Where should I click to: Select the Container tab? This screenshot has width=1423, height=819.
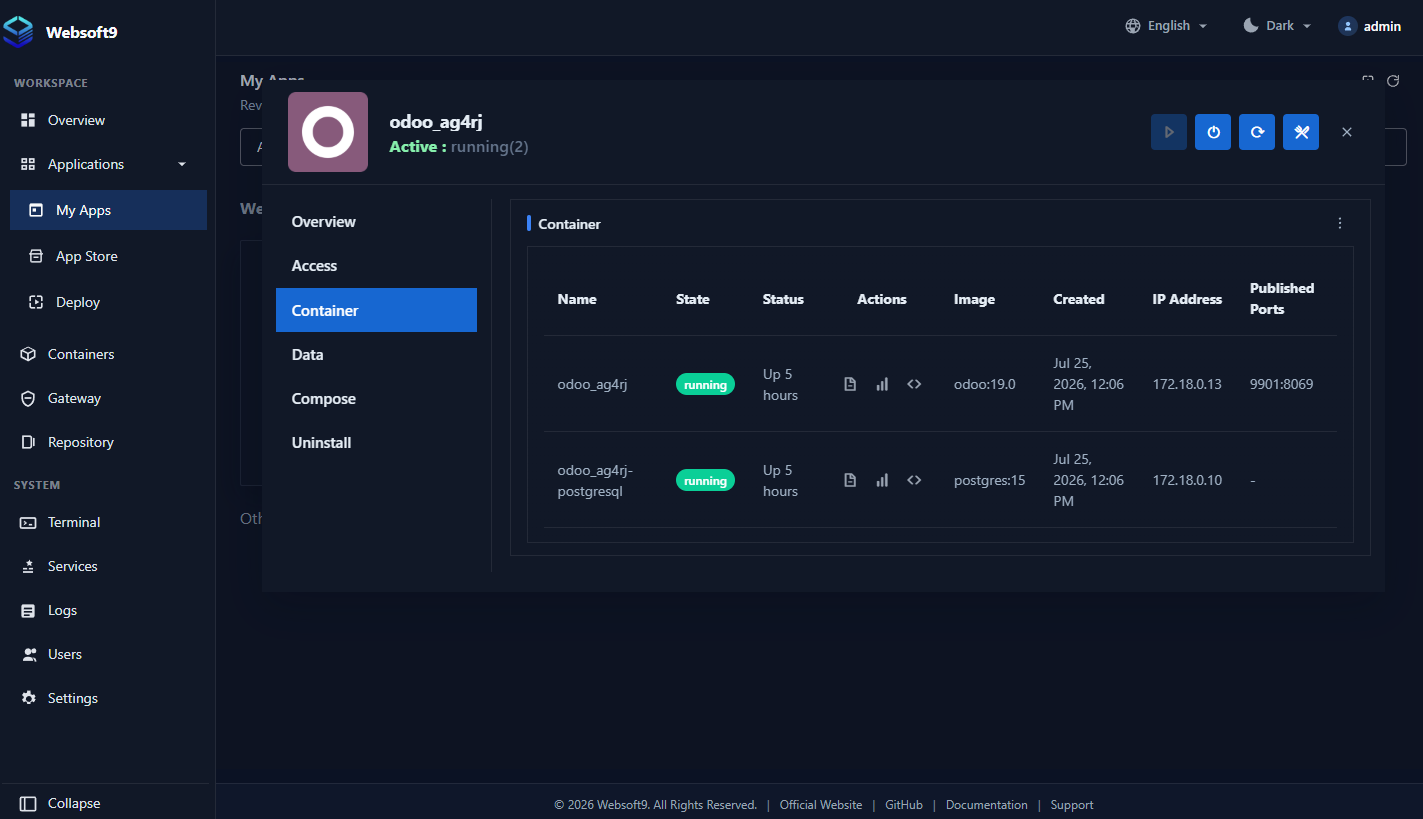pyautogui.click(x=376, y=310)
